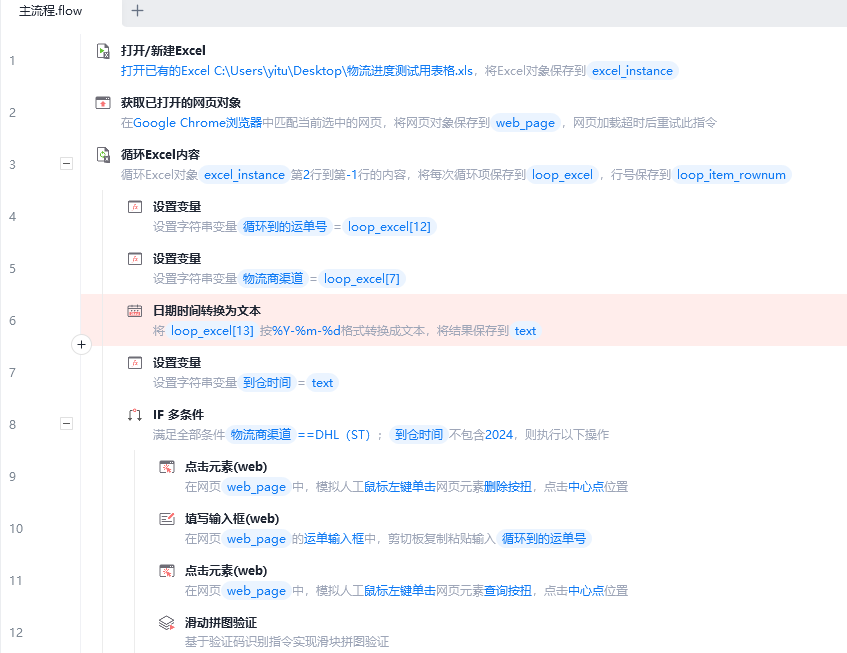This screenshot has height=653, width=847.
Task: Add a new flow tab with plus
Action: tap(137, 10)
